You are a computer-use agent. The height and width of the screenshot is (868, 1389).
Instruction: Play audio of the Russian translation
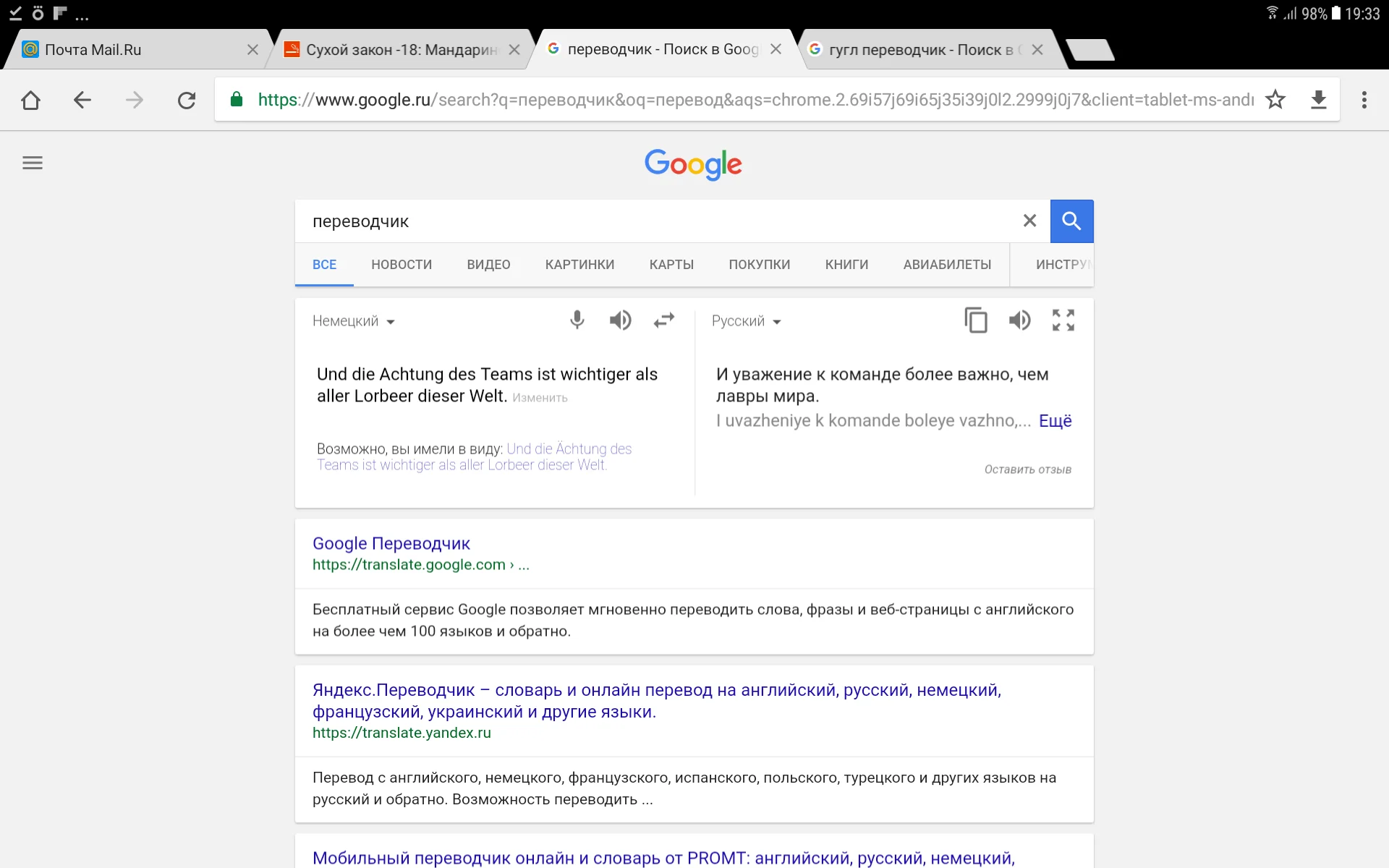point(1019,320)
